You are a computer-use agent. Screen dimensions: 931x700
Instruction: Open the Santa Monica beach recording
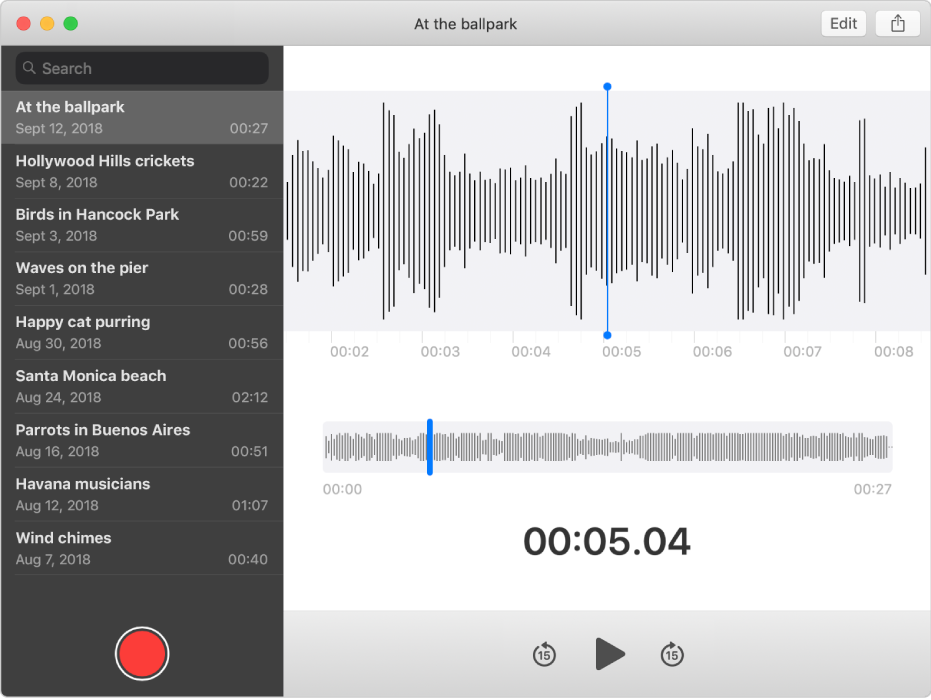pos(142,387)
